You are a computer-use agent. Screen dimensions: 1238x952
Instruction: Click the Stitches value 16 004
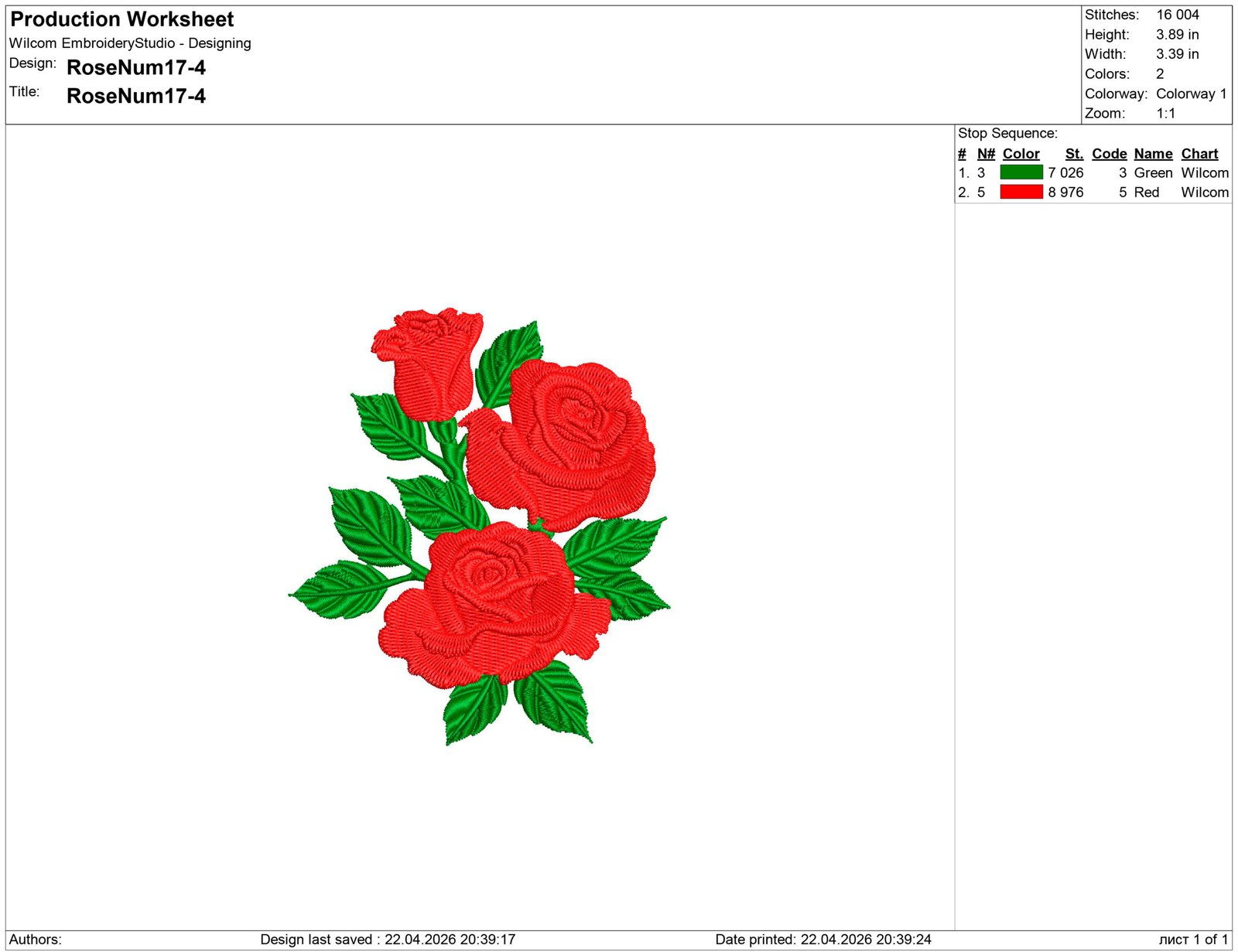(1177, 15)
